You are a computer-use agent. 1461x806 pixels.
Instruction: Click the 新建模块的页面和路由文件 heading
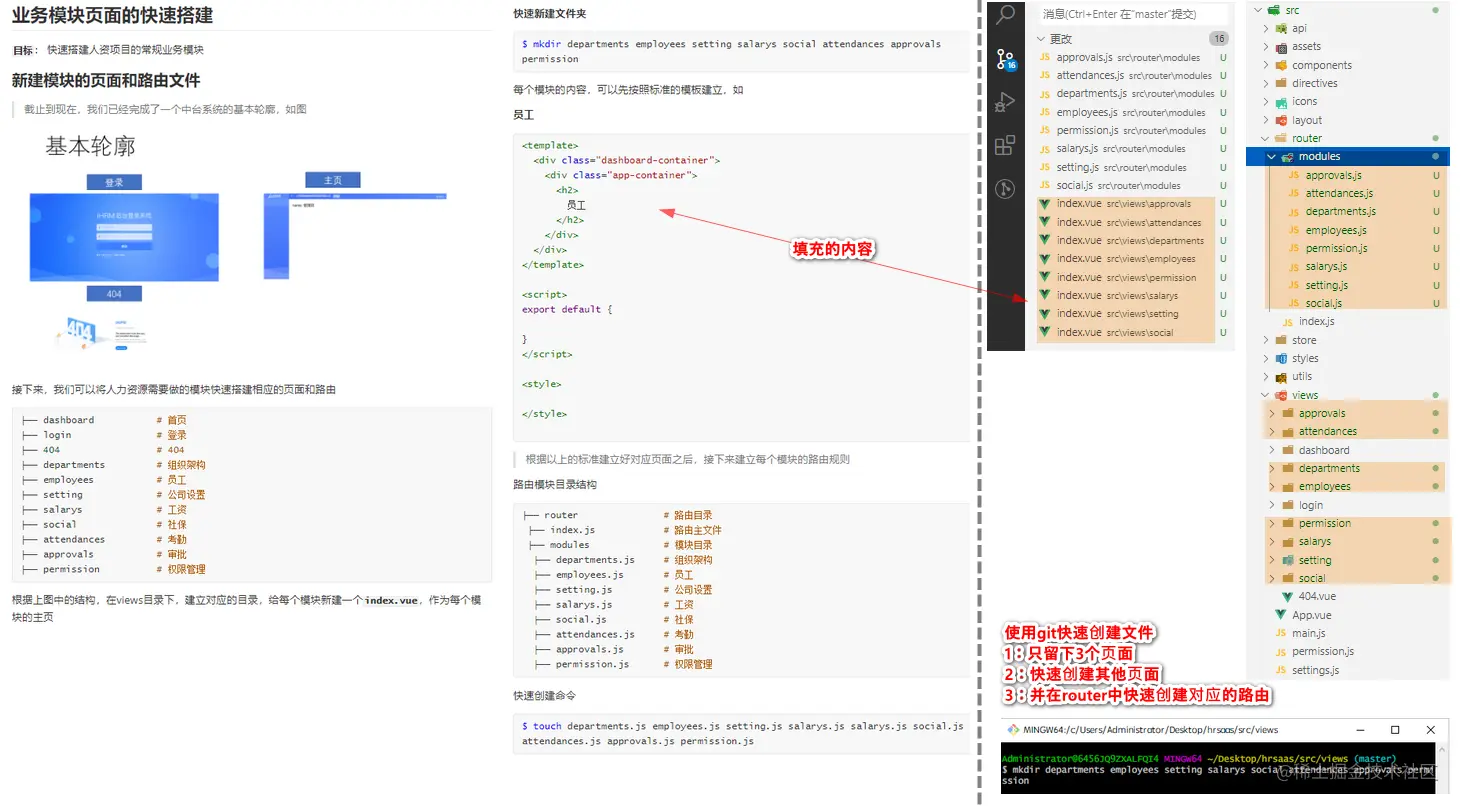click(x=106, y=80)
